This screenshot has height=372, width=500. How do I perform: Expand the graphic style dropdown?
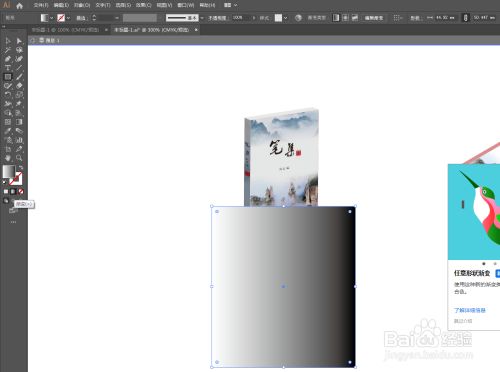286,18
